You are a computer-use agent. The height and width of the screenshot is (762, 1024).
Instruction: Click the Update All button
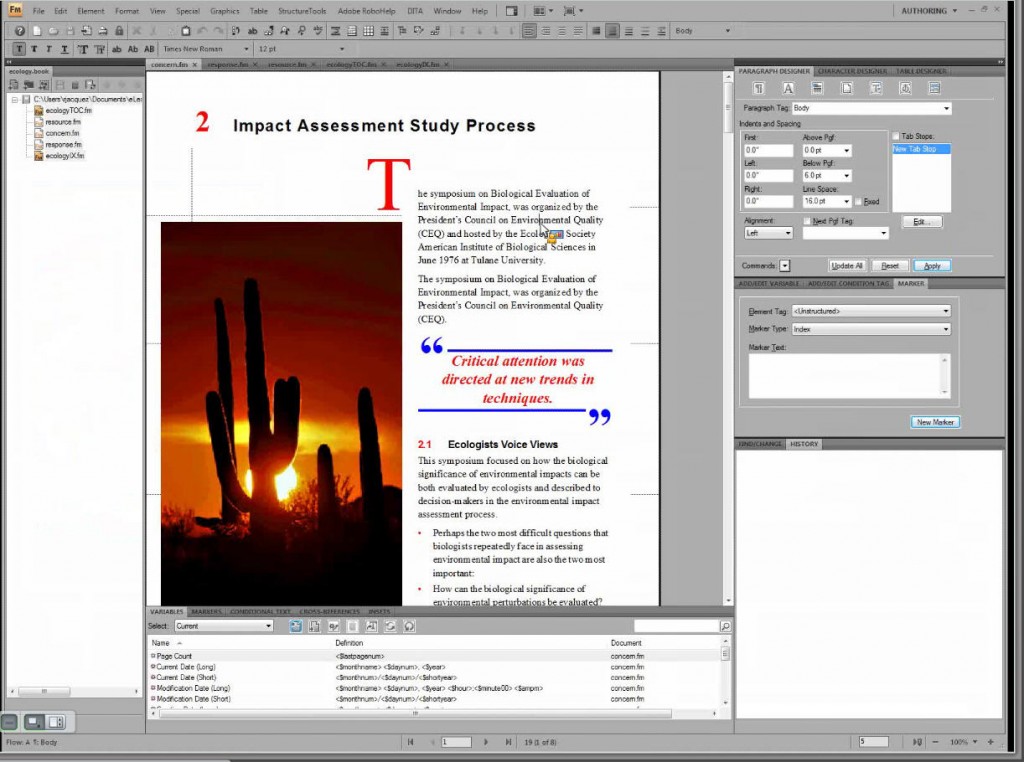pyautogui.click(x=846, y=266)
